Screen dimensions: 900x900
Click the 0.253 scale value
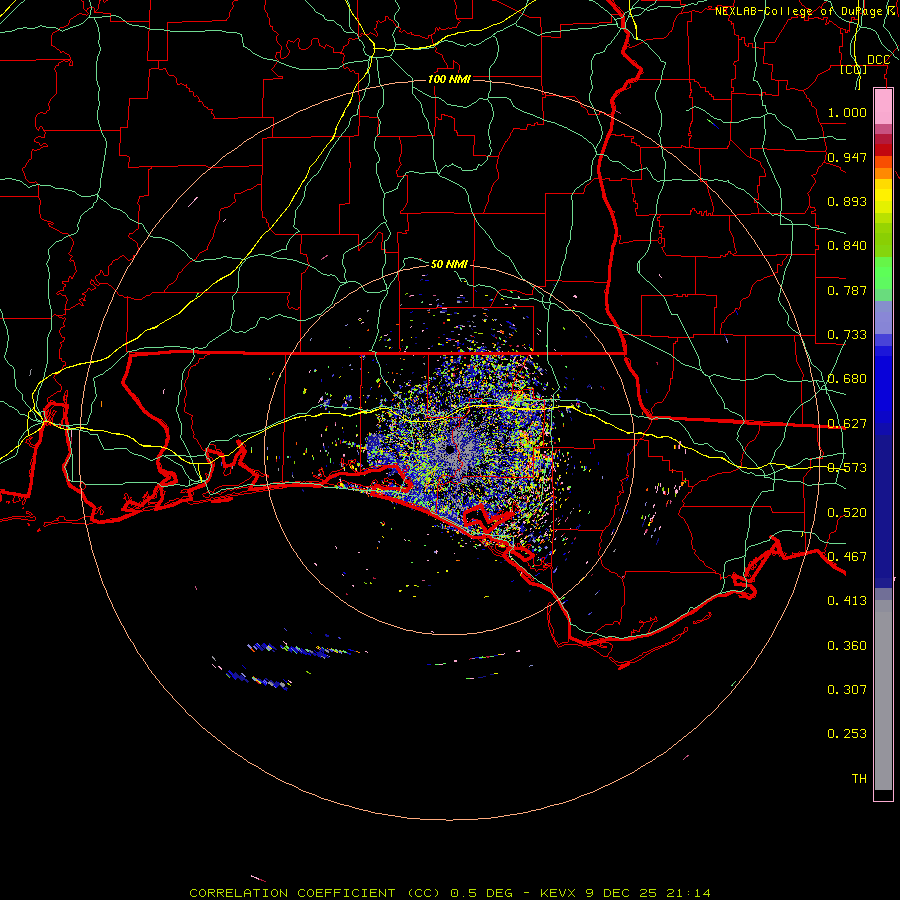[847, 734]
